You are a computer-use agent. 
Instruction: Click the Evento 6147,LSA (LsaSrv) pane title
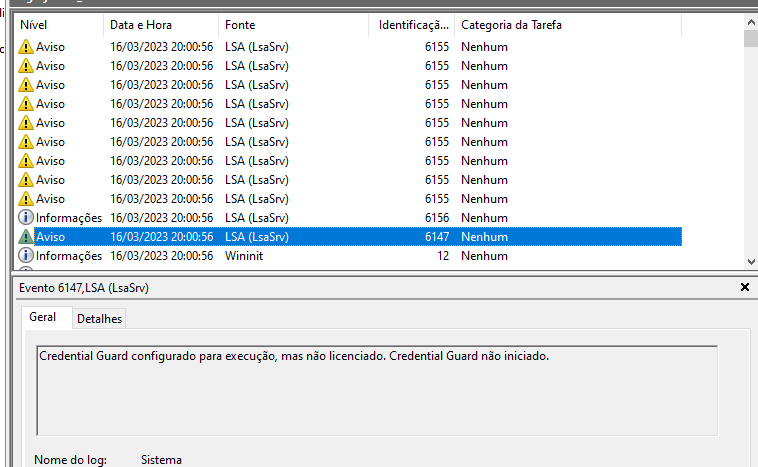click(x=84, y=288)
